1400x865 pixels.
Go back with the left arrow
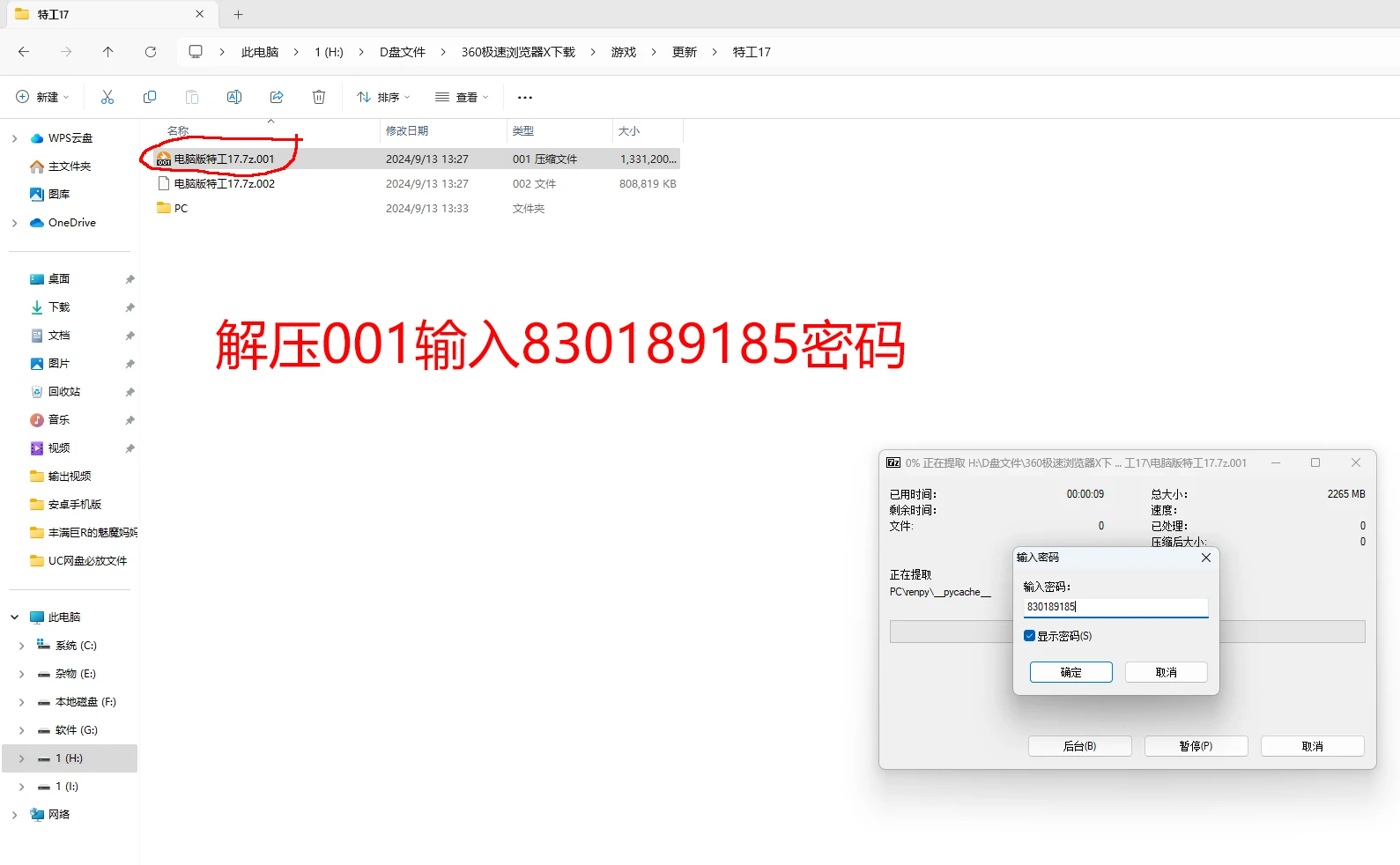24,52
